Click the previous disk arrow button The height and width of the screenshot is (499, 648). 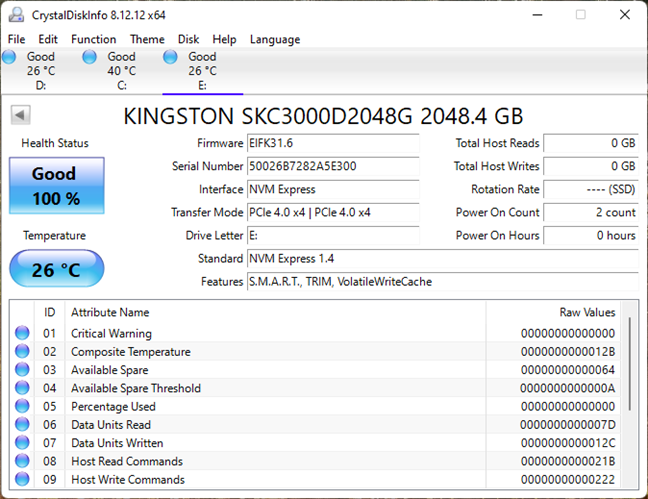point(20,115)
